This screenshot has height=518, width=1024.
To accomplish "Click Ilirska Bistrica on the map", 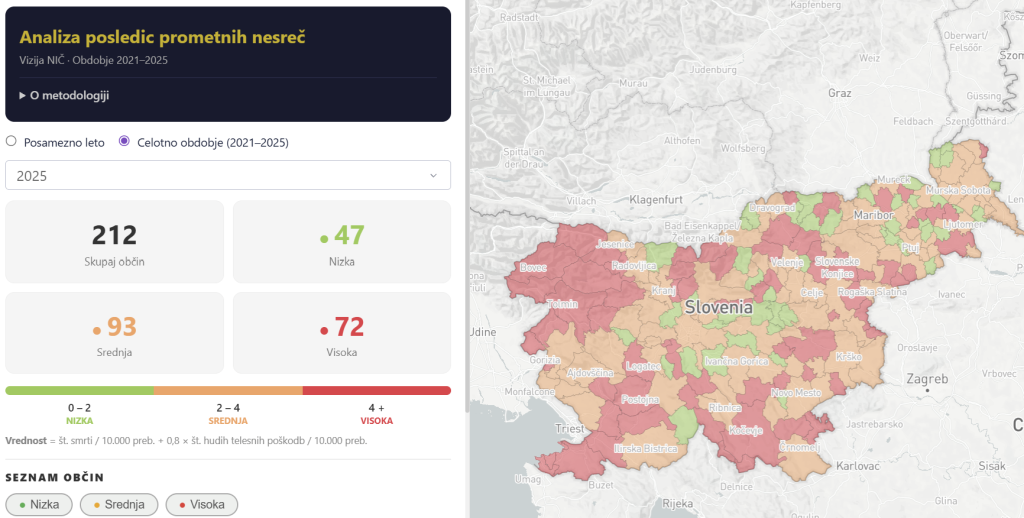I will [645, 449].
